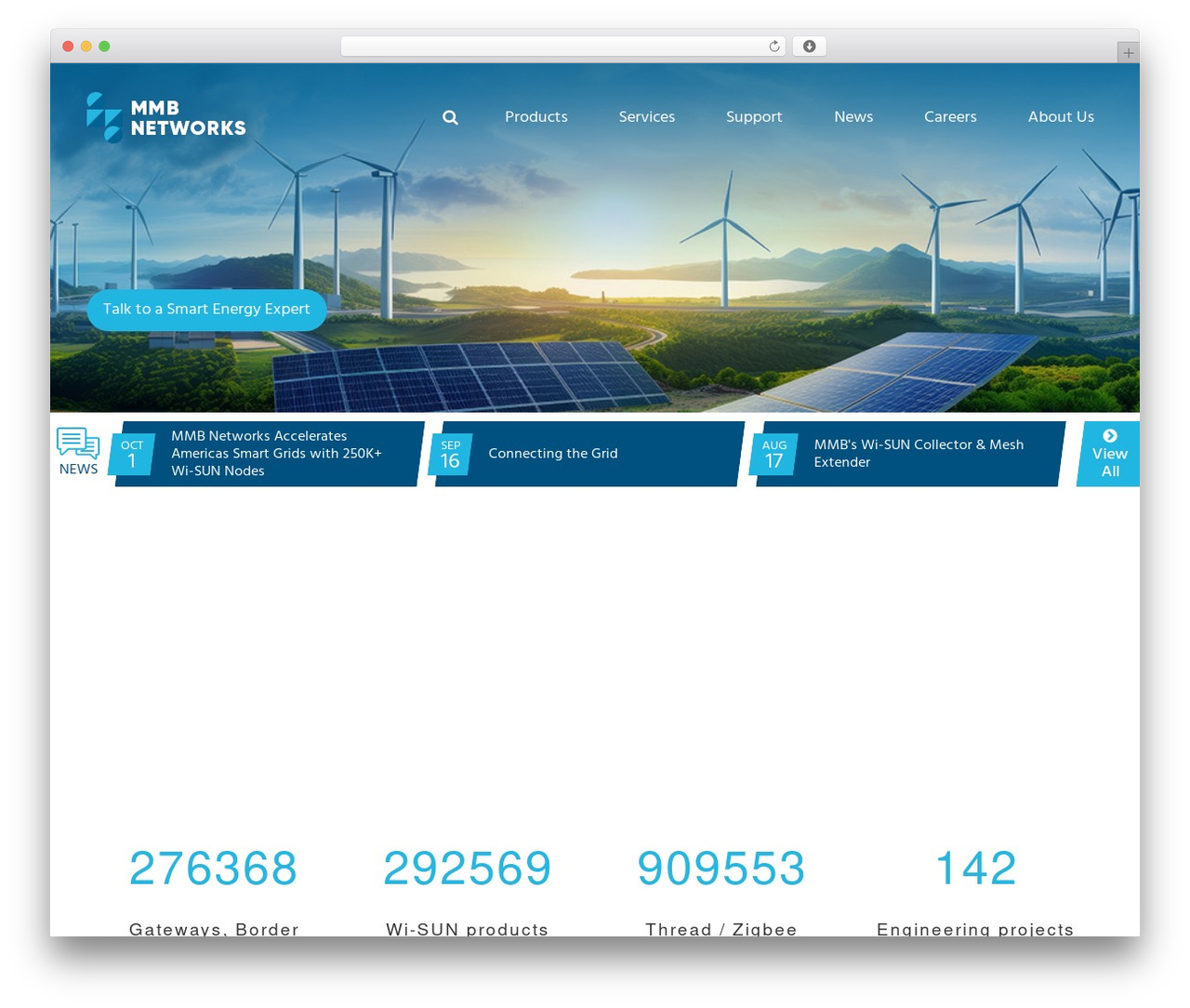Click the Thread / Zigbee label
The width and height of the screenshot is (1190, 1008).
(x=721, y=928)
